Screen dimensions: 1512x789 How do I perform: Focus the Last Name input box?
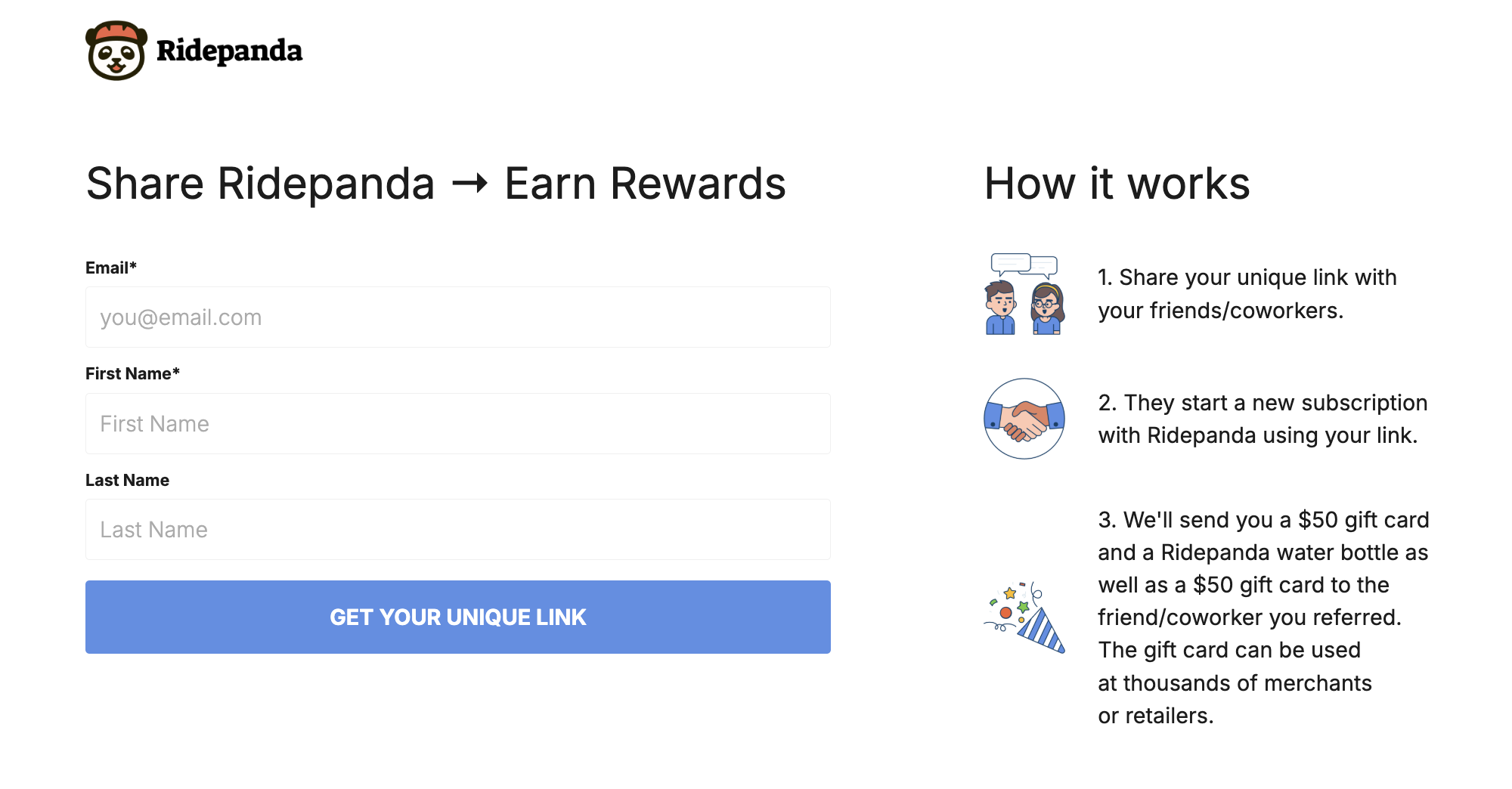click(x=457, y=529)
